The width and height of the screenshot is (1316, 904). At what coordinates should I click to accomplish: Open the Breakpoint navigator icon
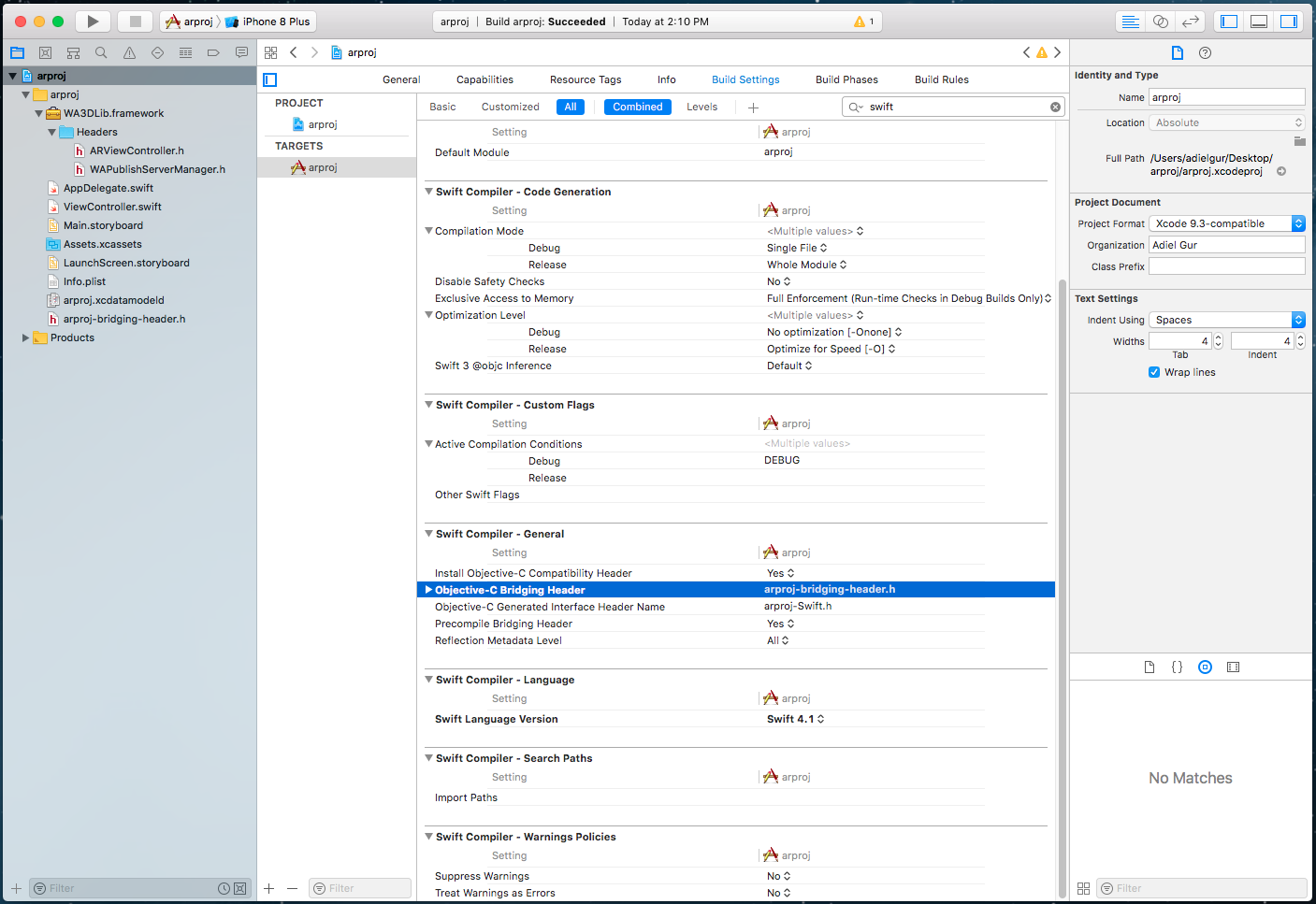pos(213,53)
